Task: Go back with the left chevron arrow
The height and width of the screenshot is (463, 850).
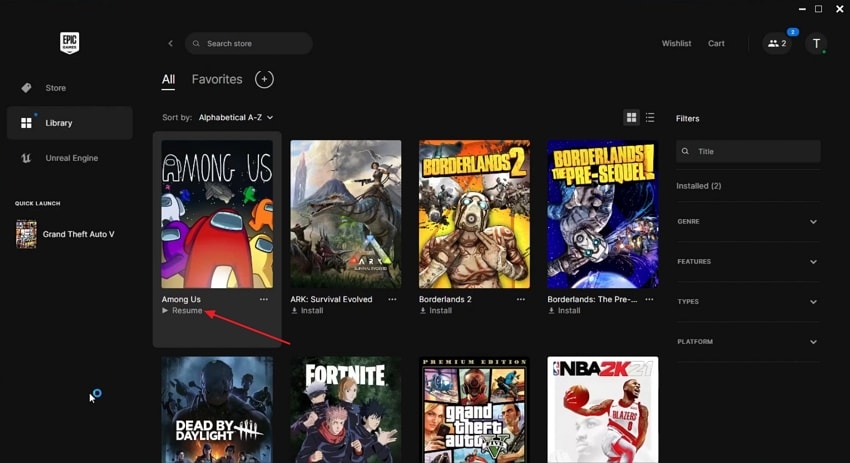Action: point(170,43)
